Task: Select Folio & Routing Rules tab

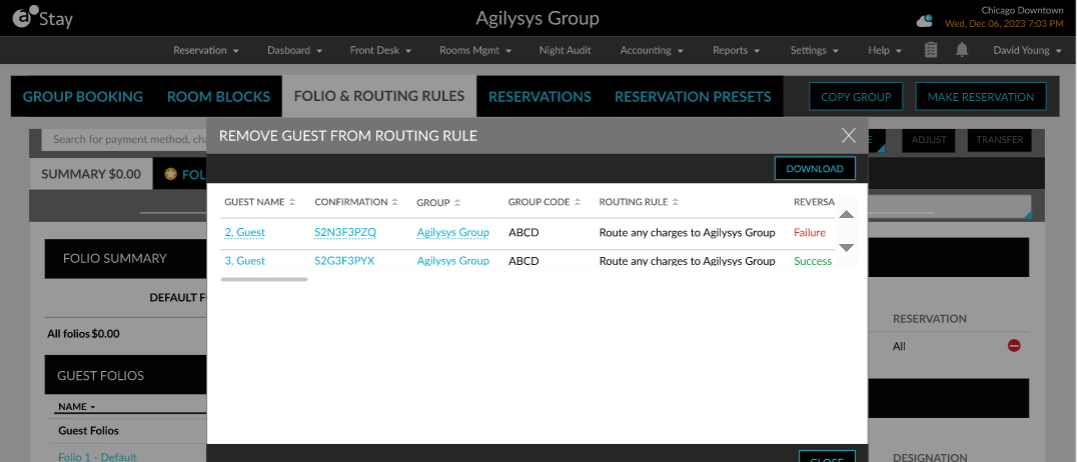Action: (379, 96)
